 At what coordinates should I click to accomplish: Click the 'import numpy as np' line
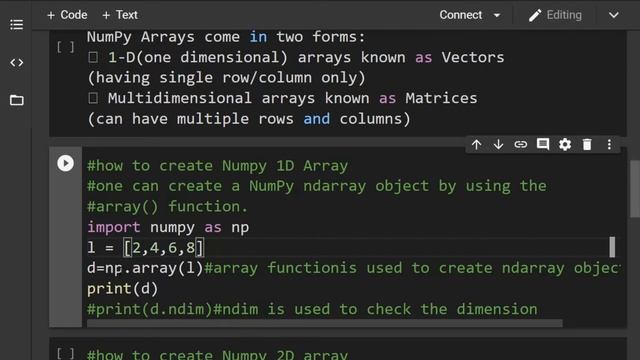tap(168, 227)
